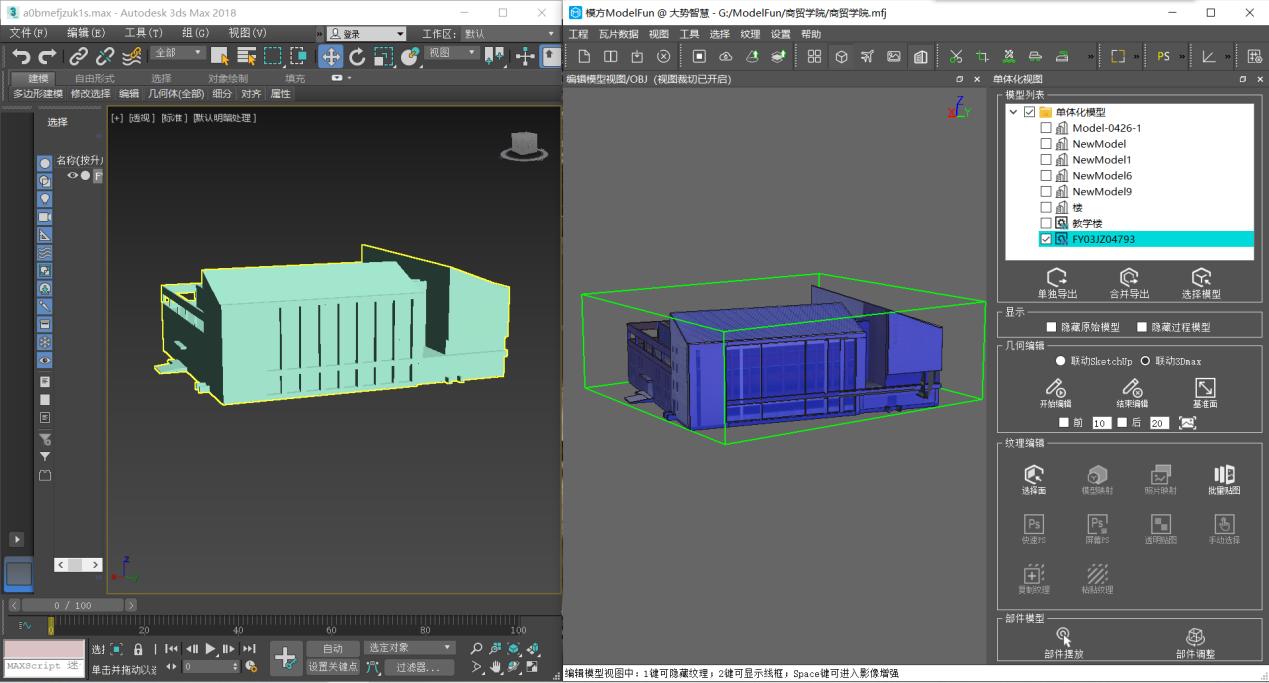Enable 隐藏过程模型 checkbox
The image size is (1269, 683).
pos(1141,327)
